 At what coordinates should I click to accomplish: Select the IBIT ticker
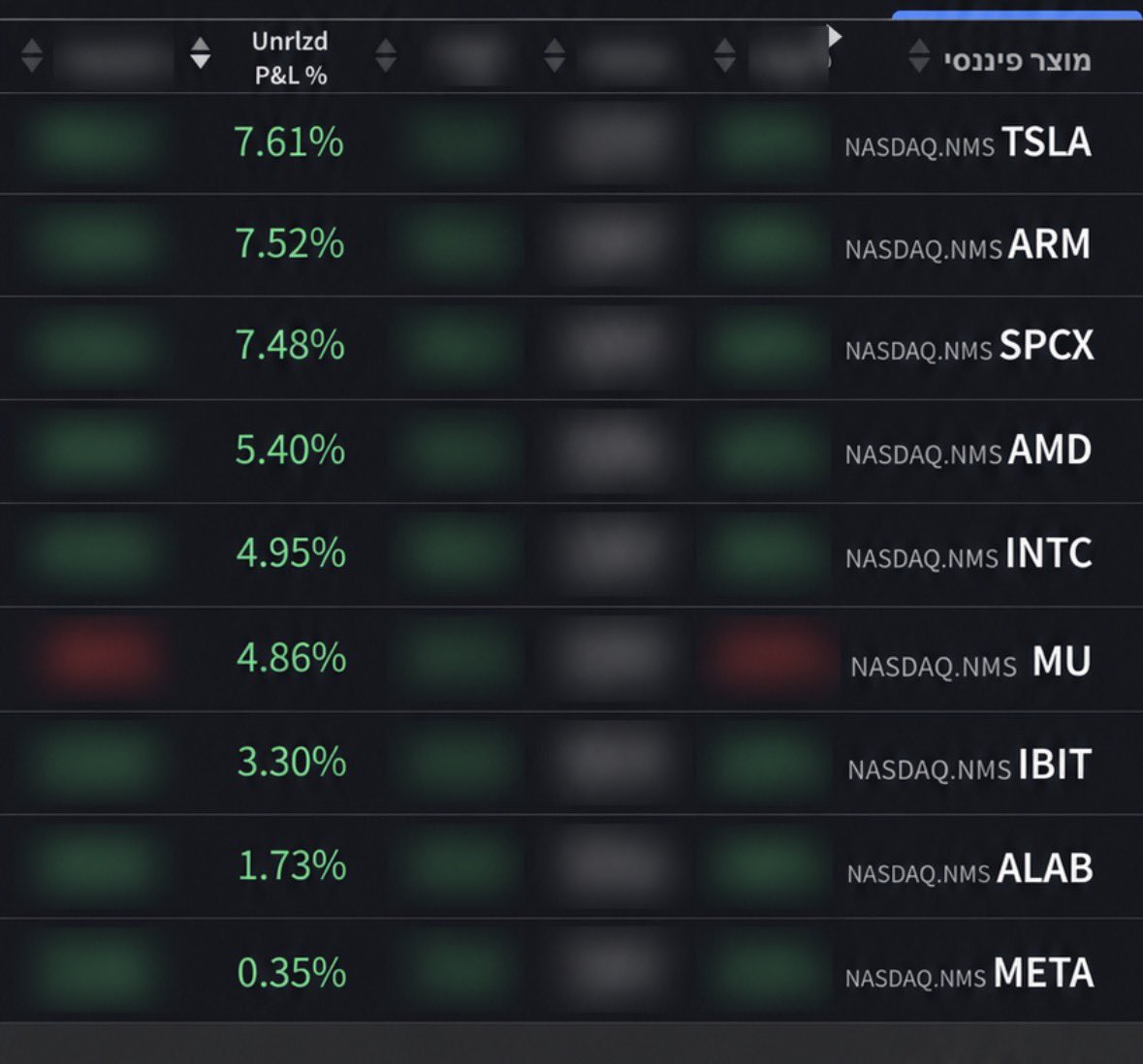(1054, 765)
